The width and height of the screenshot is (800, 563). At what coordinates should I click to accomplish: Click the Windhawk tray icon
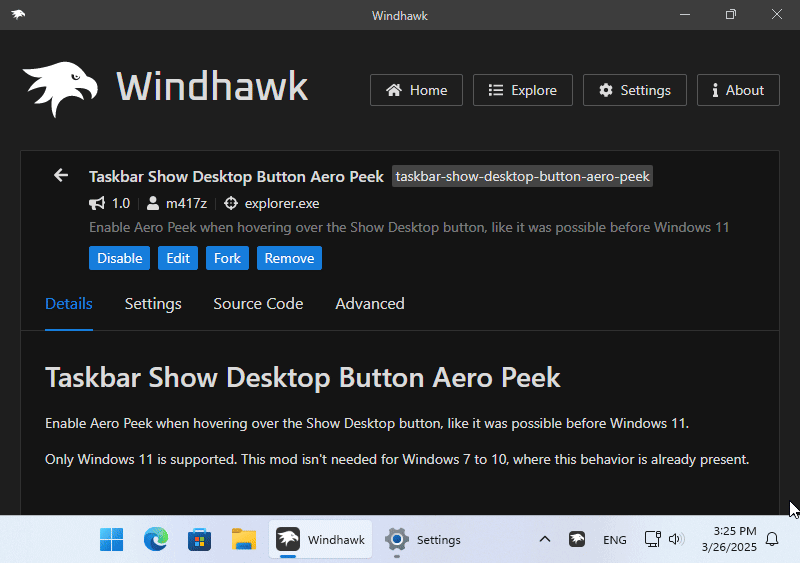click(x=577, y=540)
